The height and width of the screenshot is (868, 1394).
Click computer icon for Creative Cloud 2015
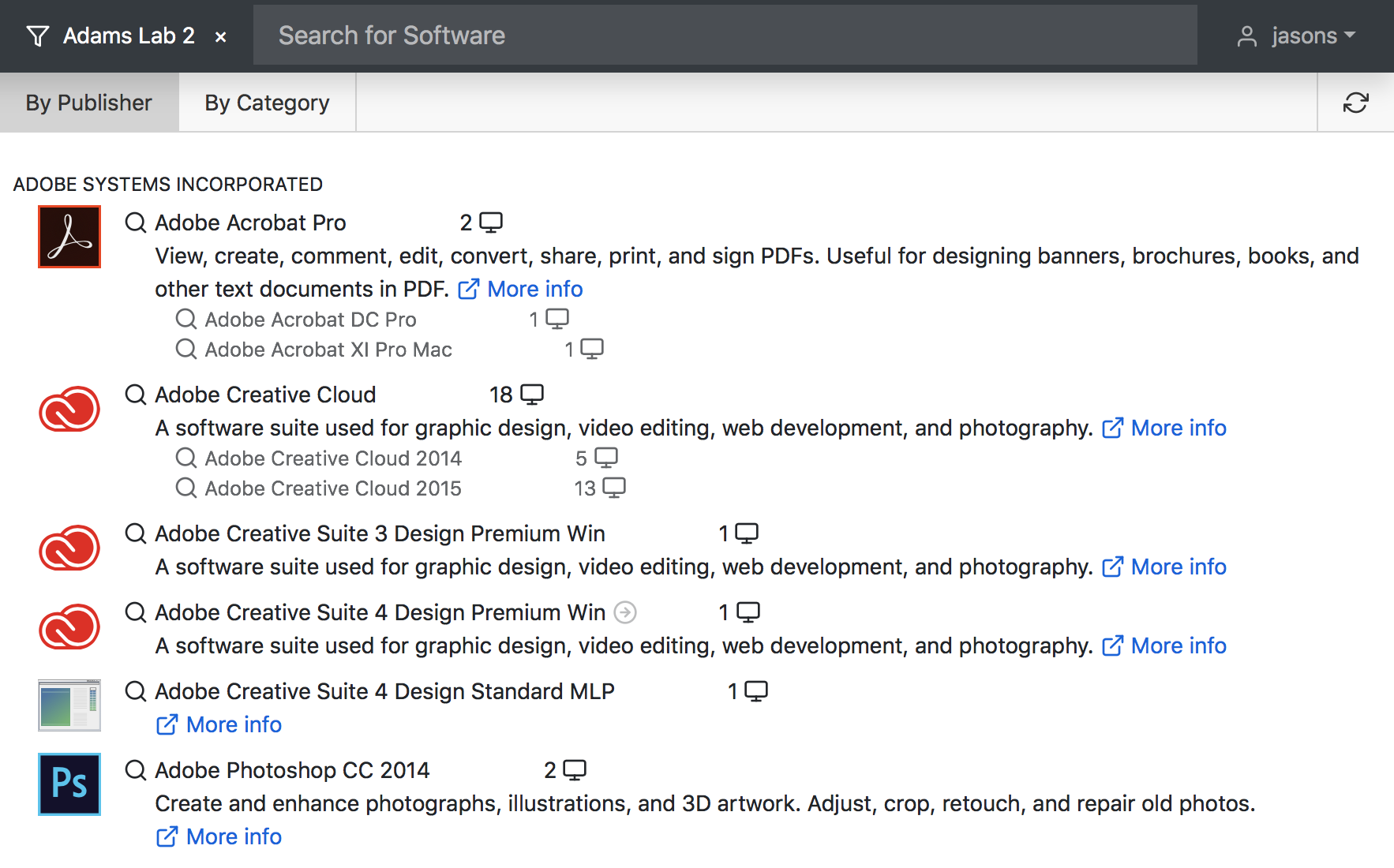coord(614,488)
